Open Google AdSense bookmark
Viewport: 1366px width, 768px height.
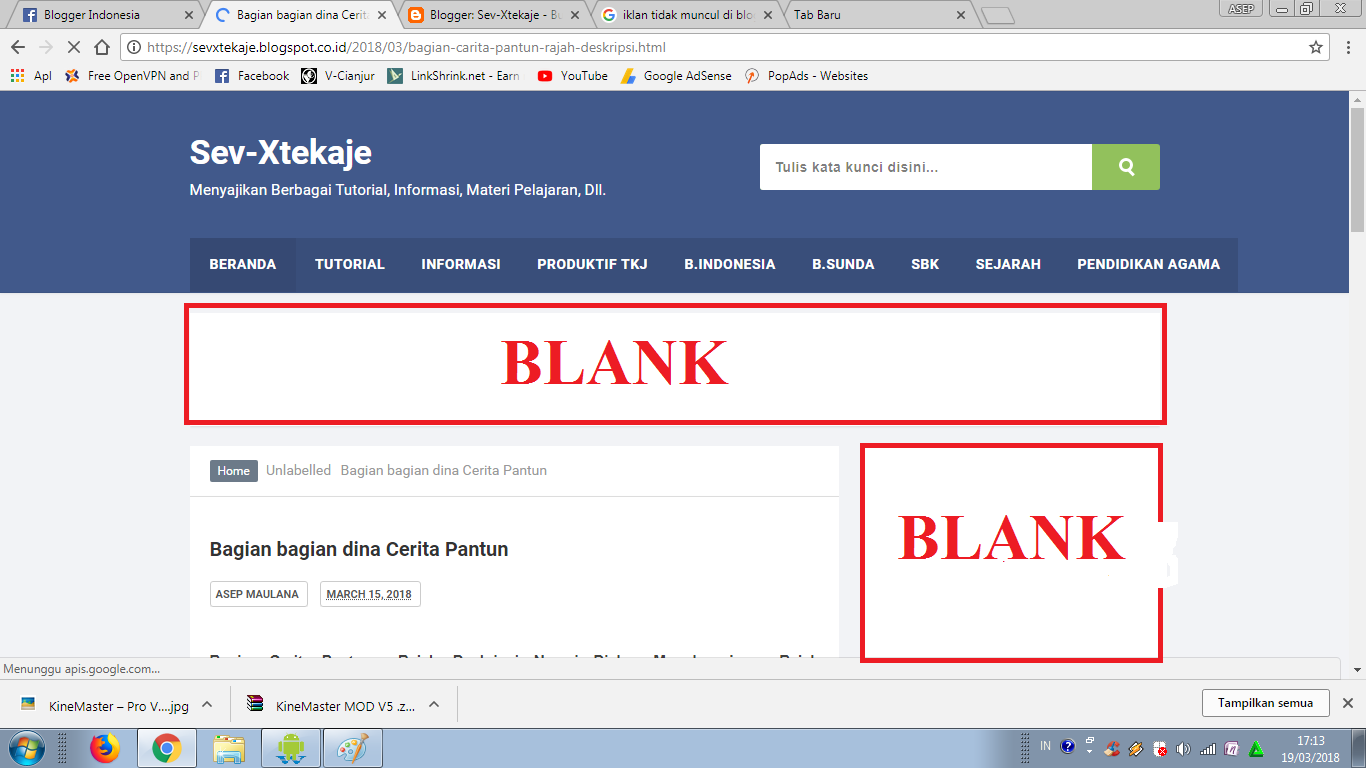coord(676,75)
